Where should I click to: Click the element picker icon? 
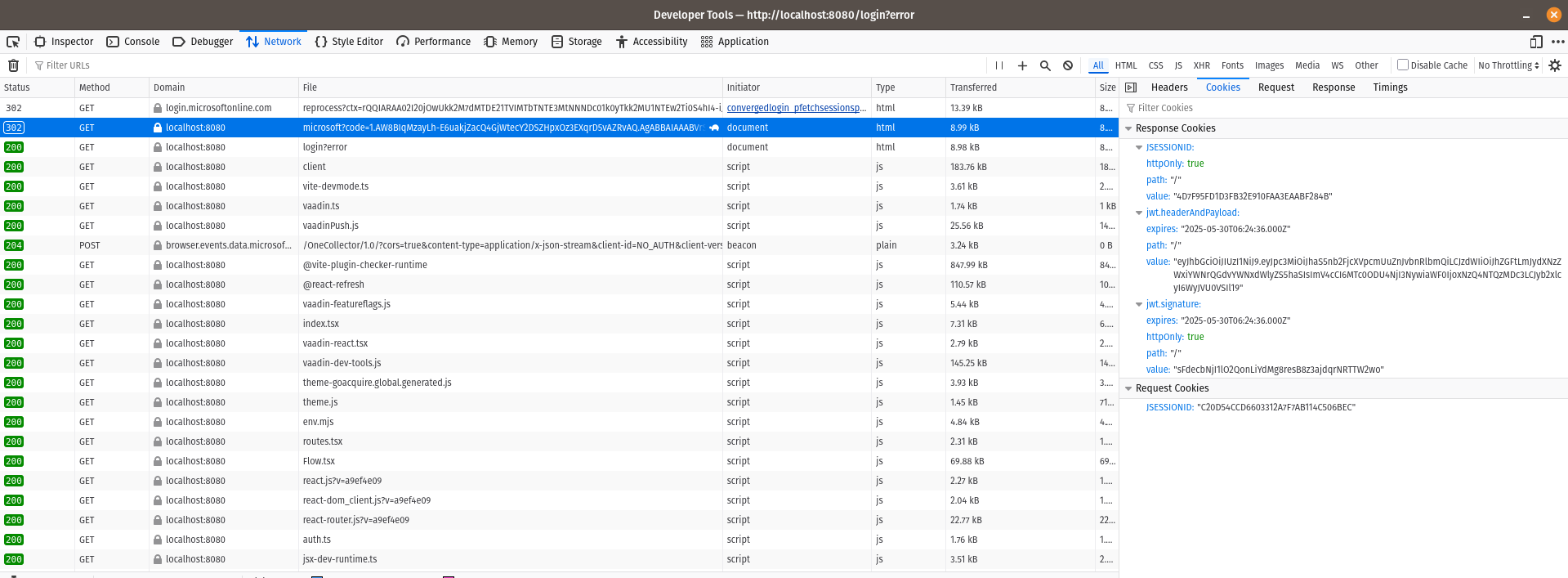pyautogui.click(x=13, y=42)
